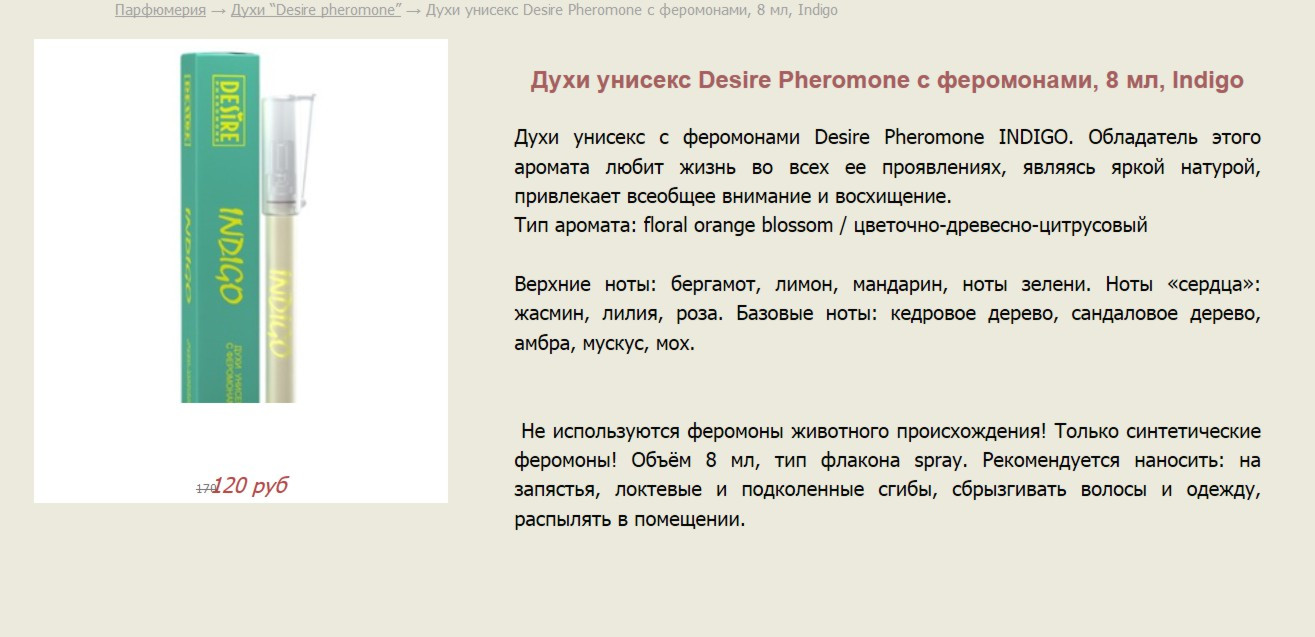Select the current price "120 руб"
Viewport: 1315px width, 637px height.
tap(250, 486)
